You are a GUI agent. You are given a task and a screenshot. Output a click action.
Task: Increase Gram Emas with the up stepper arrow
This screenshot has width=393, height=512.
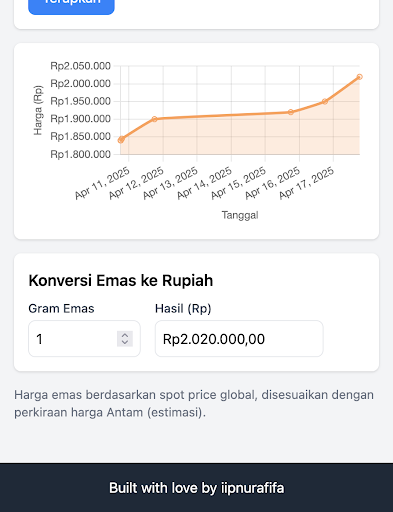pos(125,335)
